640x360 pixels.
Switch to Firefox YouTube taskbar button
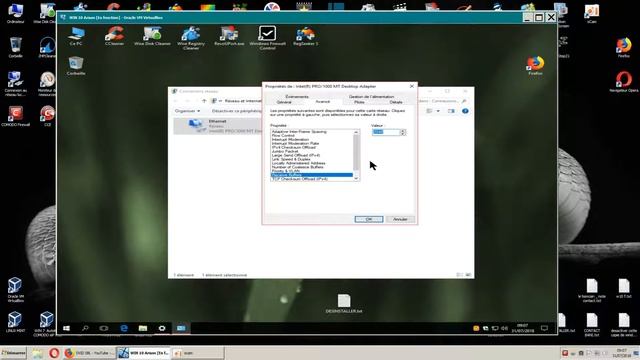(x=89, y=353)
